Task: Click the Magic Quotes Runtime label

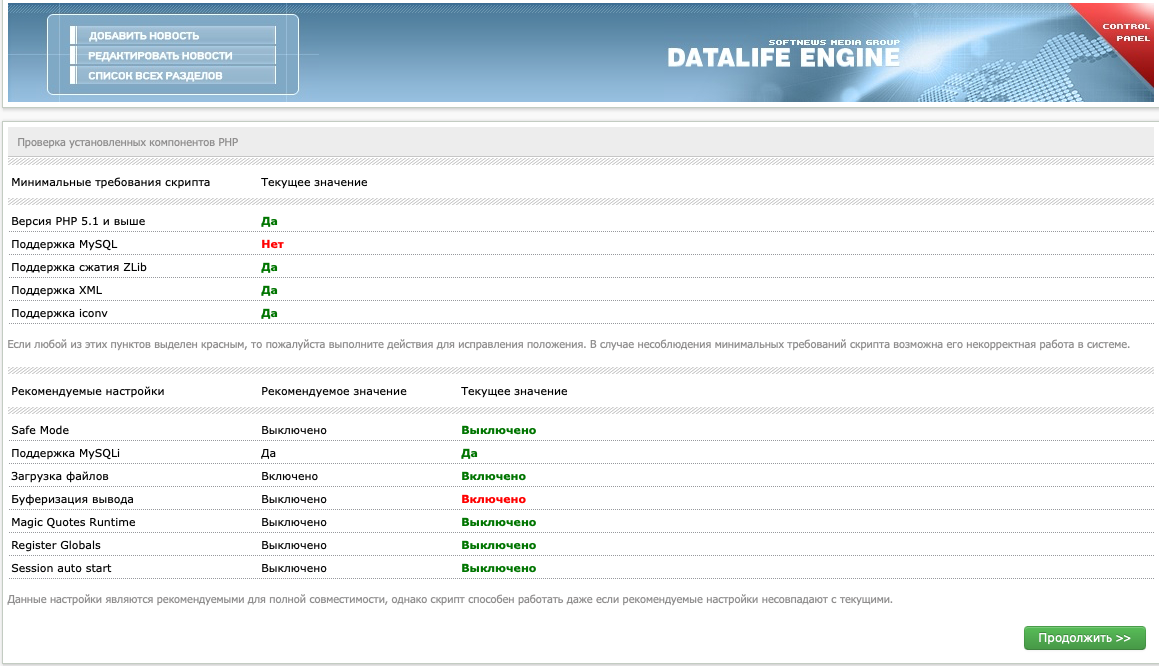Action: tap(73, 522)
